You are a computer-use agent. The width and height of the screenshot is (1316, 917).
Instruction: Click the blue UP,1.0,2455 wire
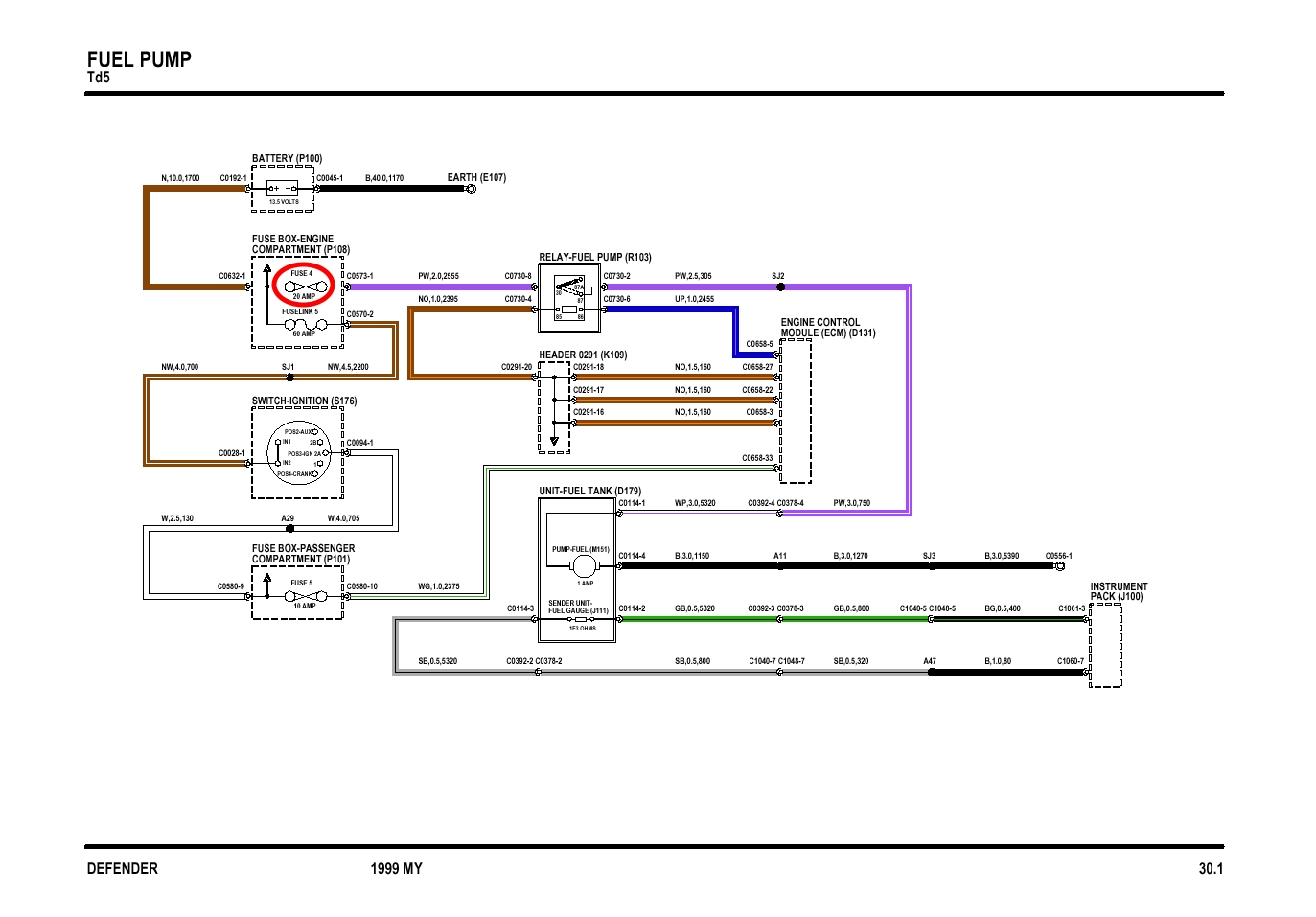[x=671, y=309]
